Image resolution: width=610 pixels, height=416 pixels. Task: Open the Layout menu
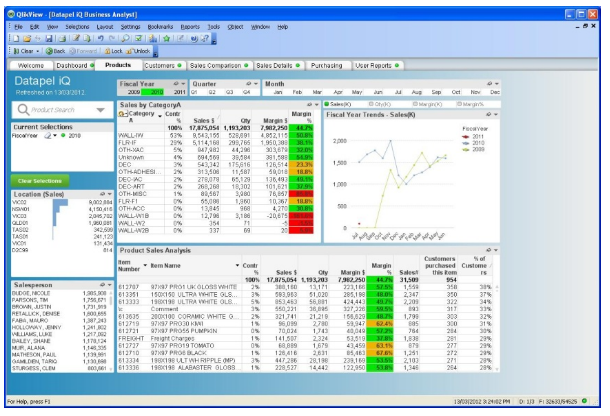pos(105,27)
